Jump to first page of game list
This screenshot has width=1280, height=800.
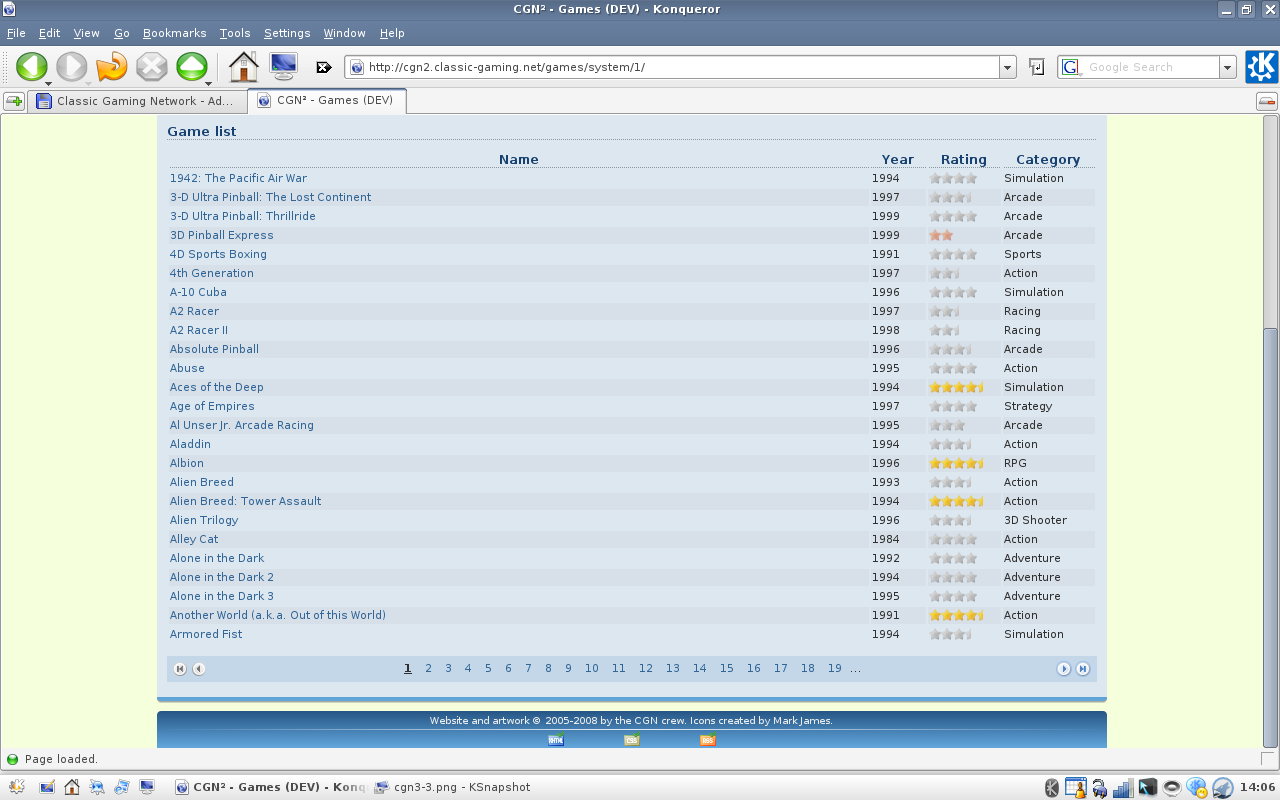pyautogui.click(x=180, y=669)
